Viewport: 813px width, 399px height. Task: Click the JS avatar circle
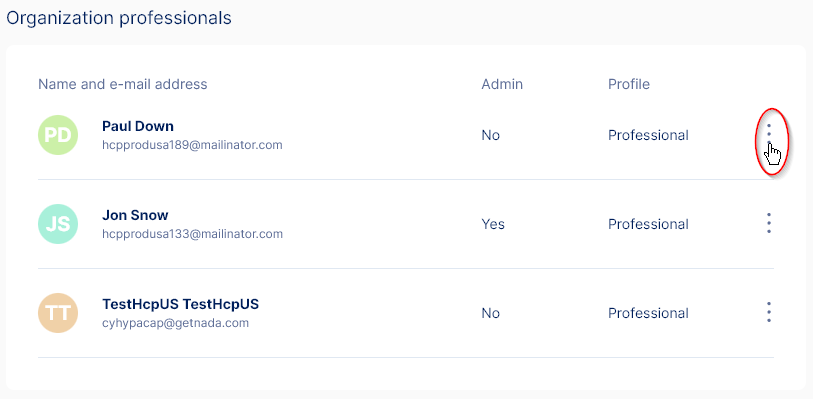(x=58, y=224)
